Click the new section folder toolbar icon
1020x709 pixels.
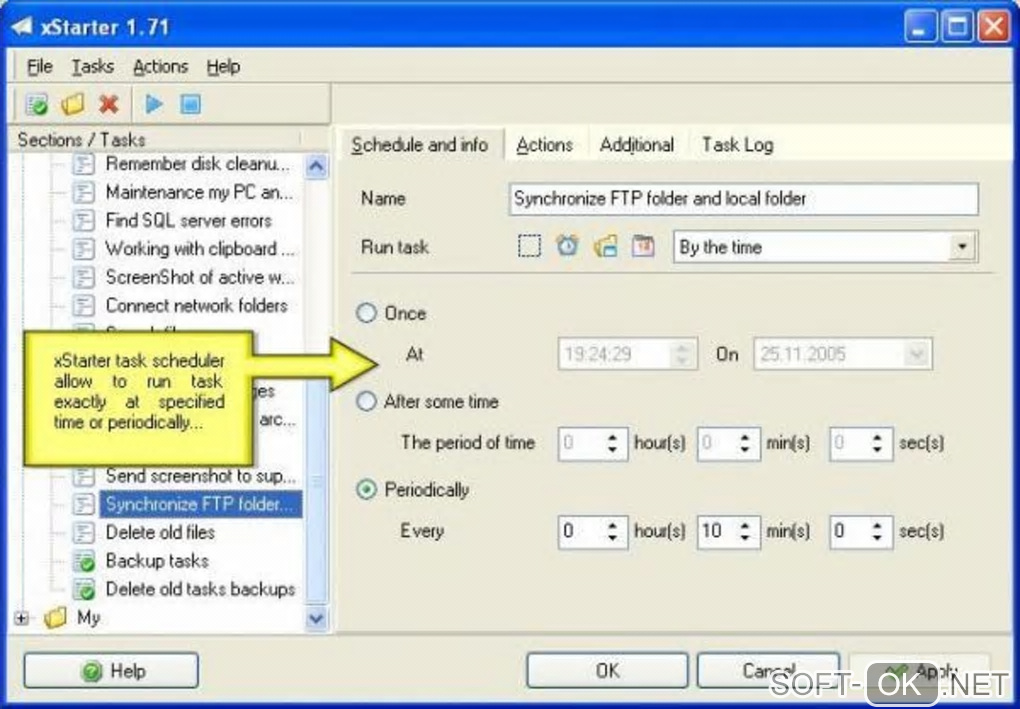click(x=73, y=104)
